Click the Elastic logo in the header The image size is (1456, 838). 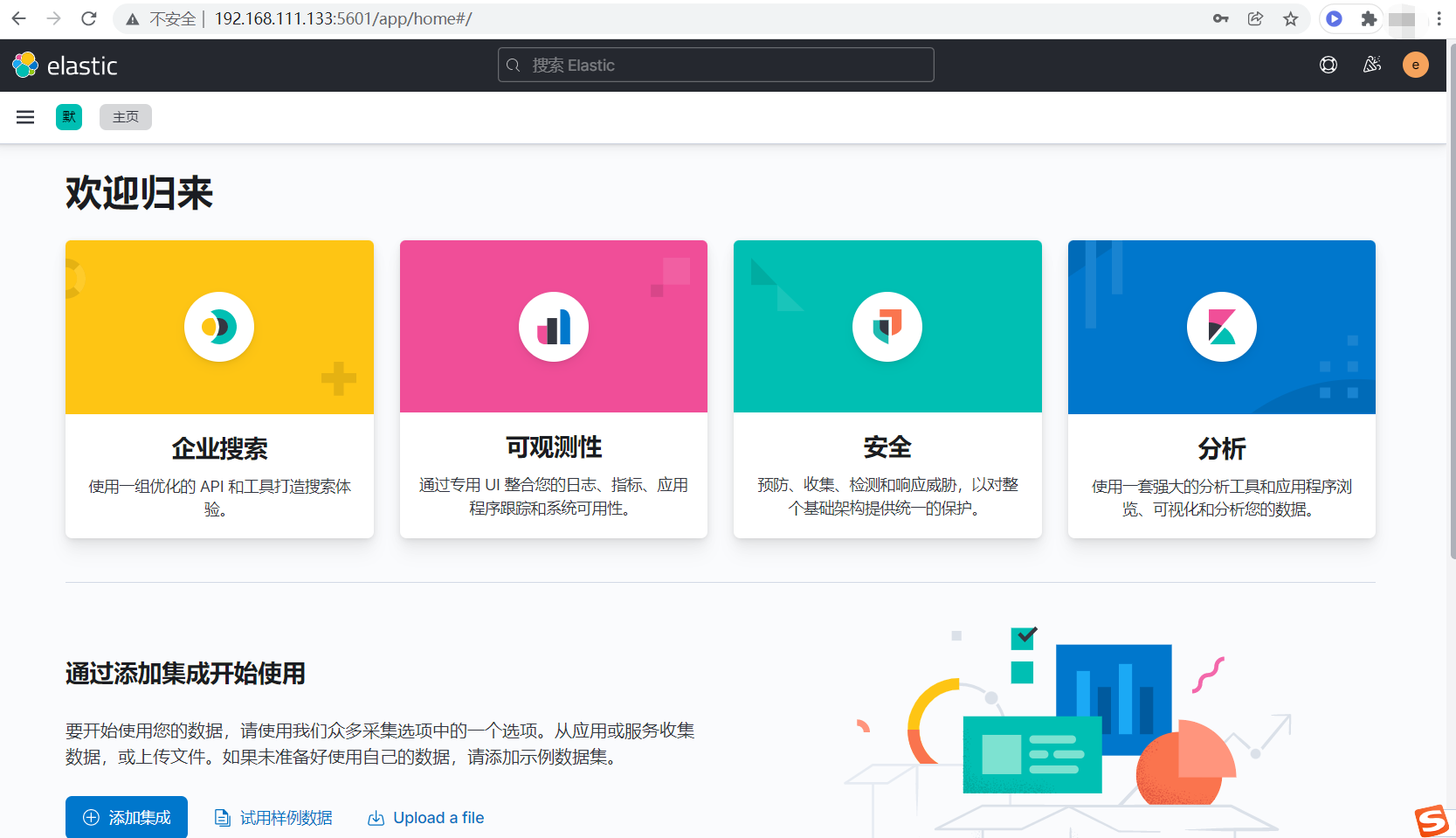click(65, 66)
